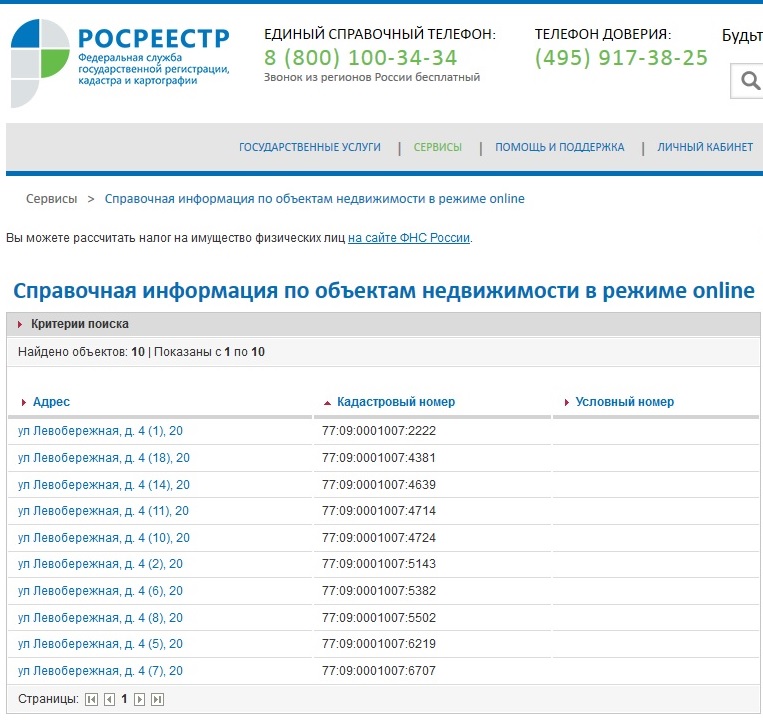
Task: Go to next results page
Action: (140, 700)
